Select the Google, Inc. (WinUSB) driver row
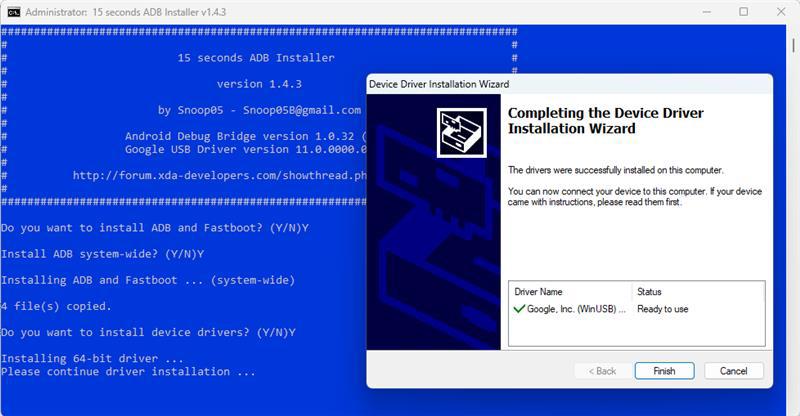Screen dimensions: 800x416 click(x=637, y=309)
